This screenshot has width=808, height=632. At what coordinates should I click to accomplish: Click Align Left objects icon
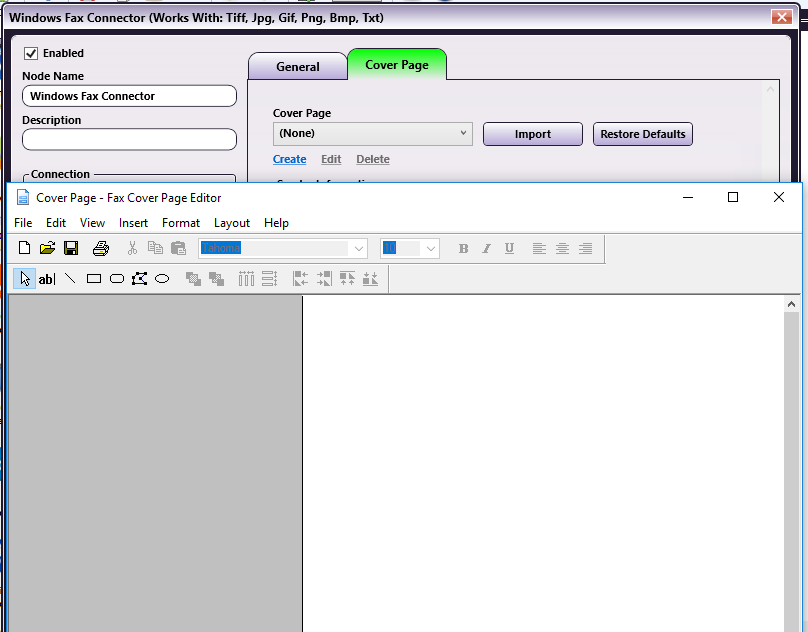pyautogui.click(x=300, y=279)
